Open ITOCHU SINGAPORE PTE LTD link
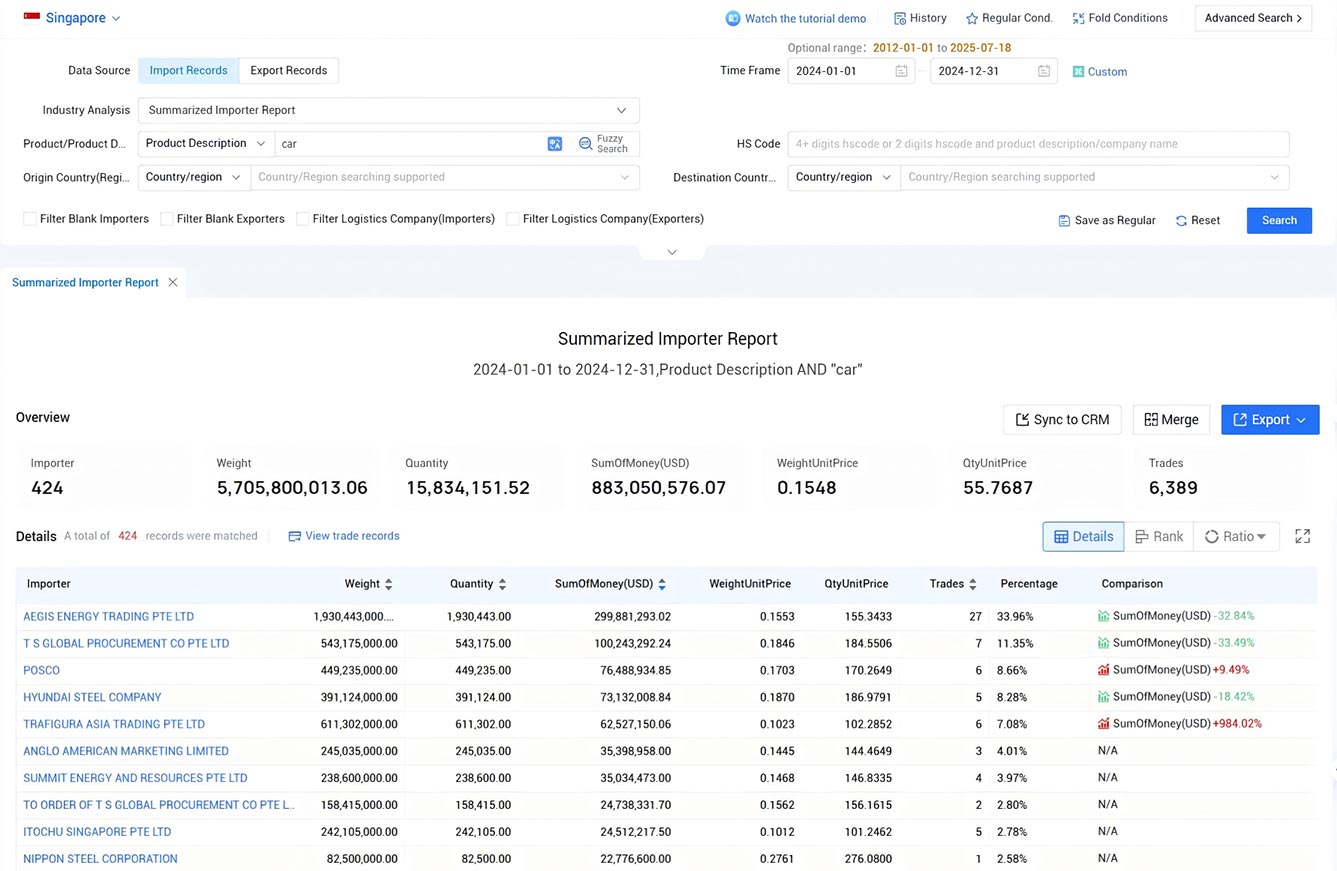 point(97,832)
